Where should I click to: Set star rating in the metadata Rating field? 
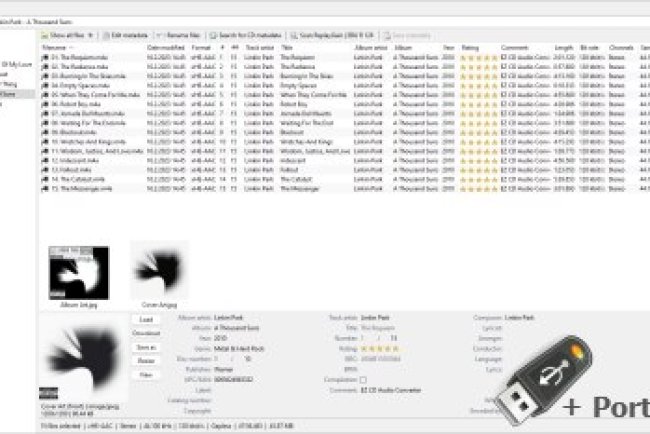pos(380,349)
